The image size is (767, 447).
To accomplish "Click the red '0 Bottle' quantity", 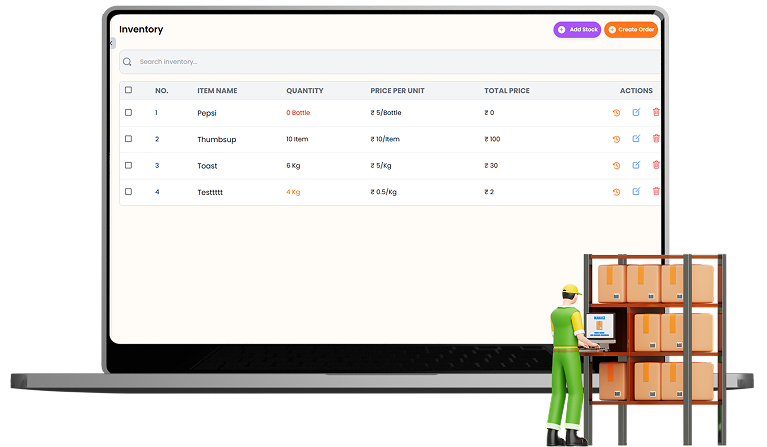I will 298,112.
